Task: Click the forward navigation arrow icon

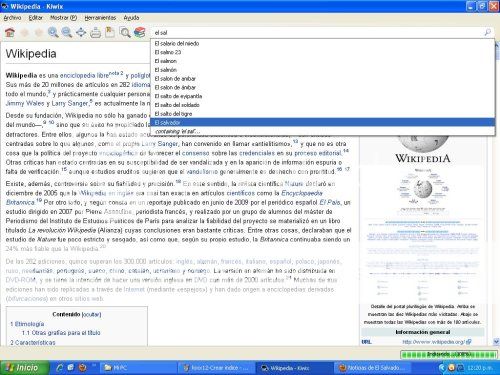Action: [x=39, y=32]
